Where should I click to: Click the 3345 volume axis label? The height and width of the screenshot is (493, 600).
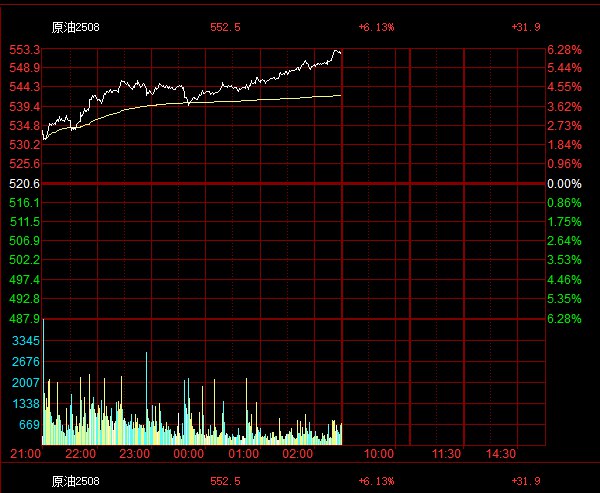point(26,341)
